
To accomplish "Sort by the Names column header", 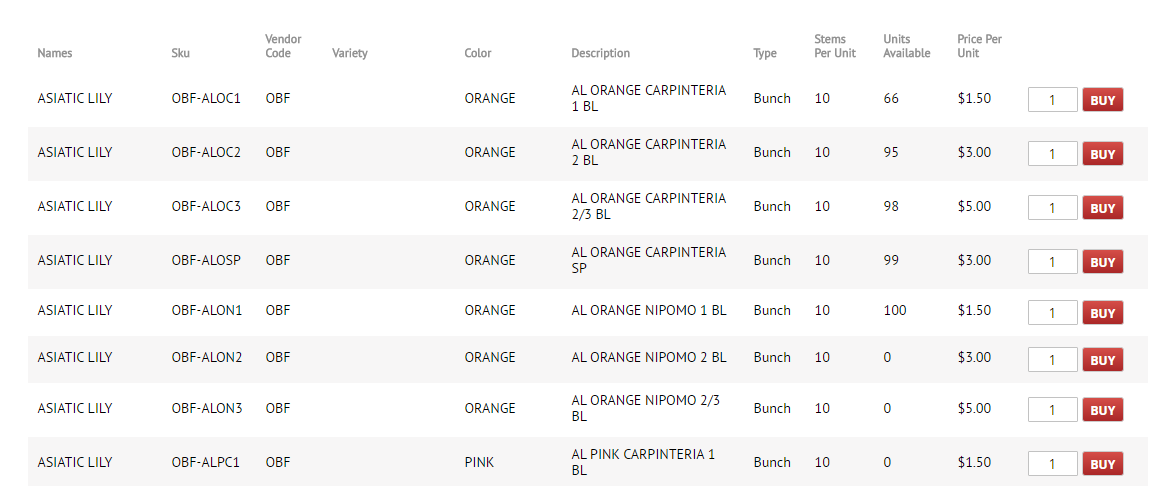I will tap(55, 53).
